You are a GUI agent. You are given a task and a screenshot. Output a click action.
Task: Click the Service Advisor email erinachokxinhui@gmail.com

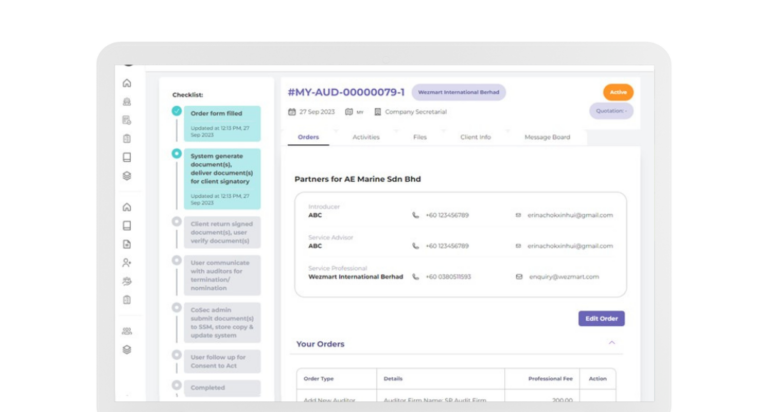(570, 246)
